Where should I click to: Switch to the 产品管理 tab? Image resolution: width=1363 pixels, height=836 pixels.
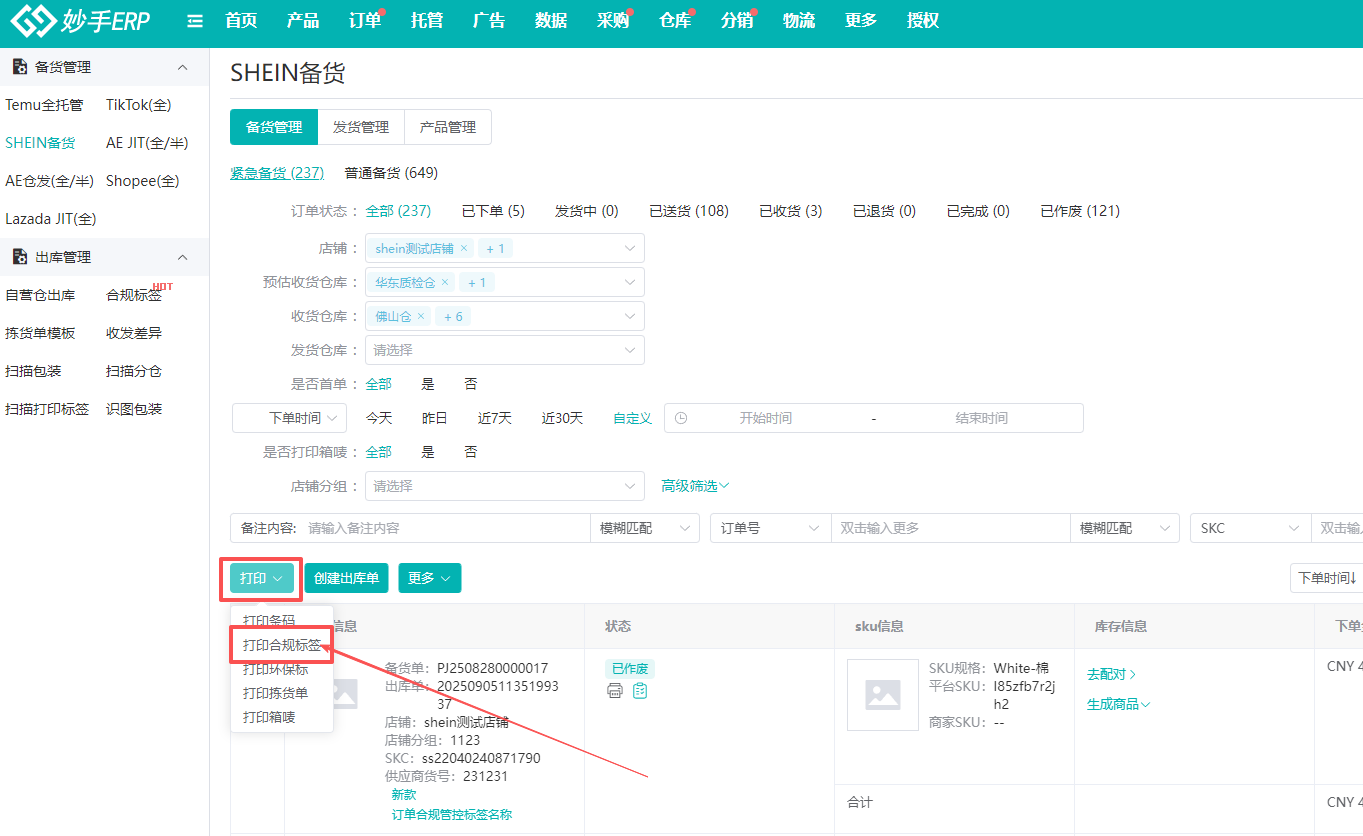[x=448, y=127]
